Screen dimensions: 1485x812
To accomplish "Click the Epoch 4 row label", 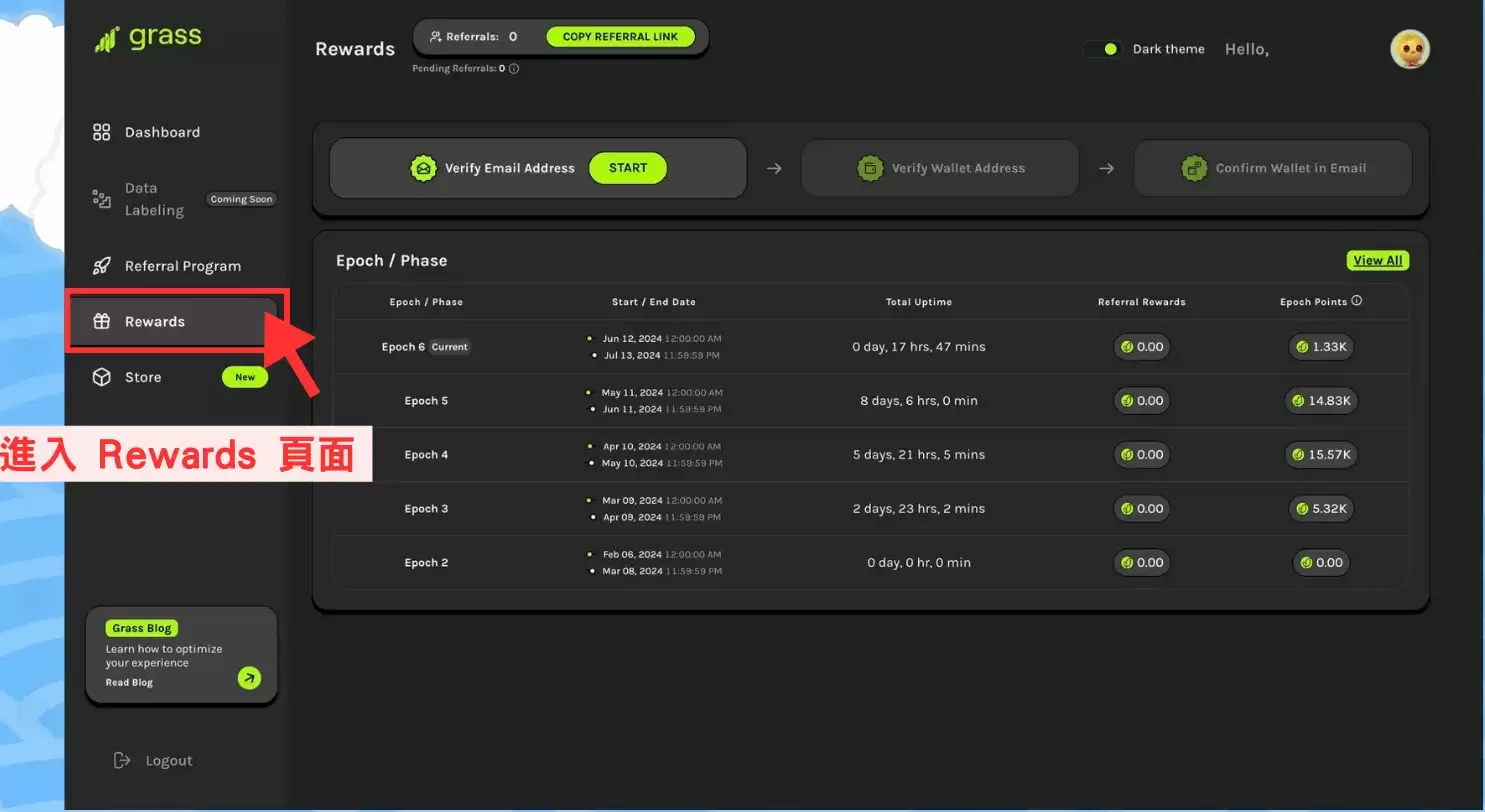I will pos(426,455).
